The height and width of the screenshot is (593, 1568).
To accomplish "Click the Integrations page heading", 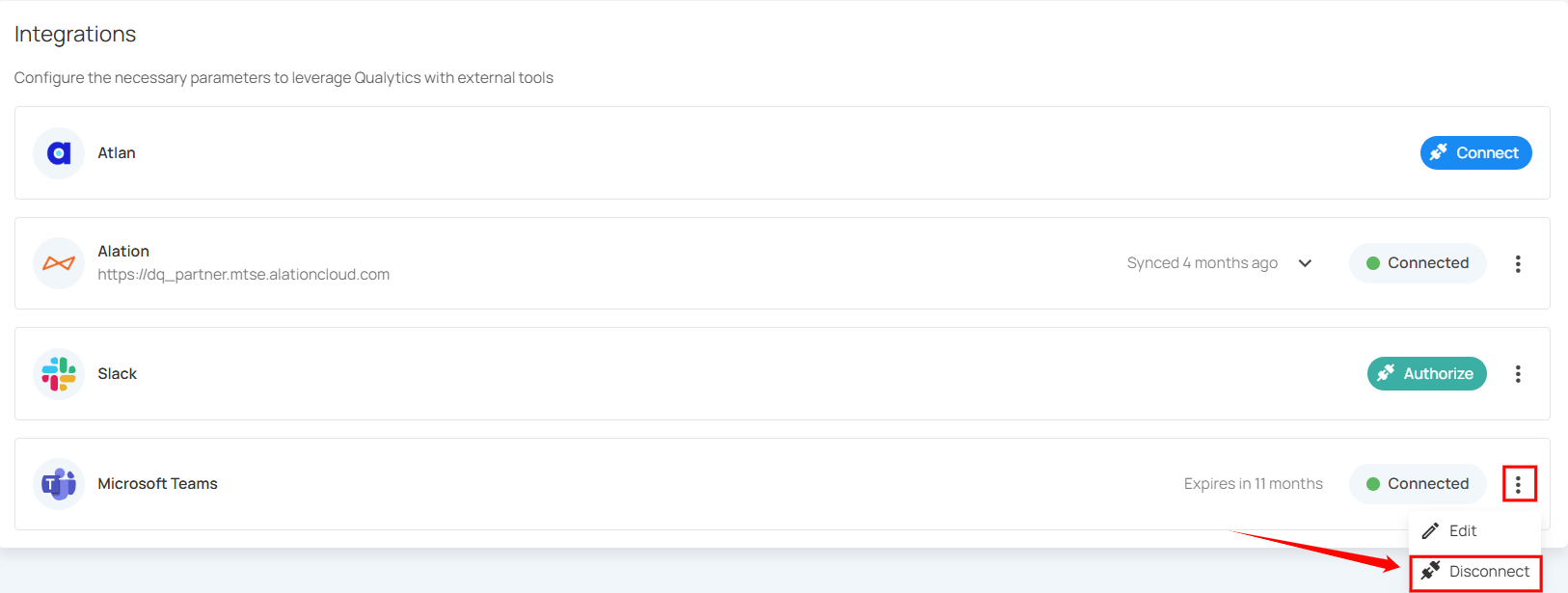I will point(75,35).
